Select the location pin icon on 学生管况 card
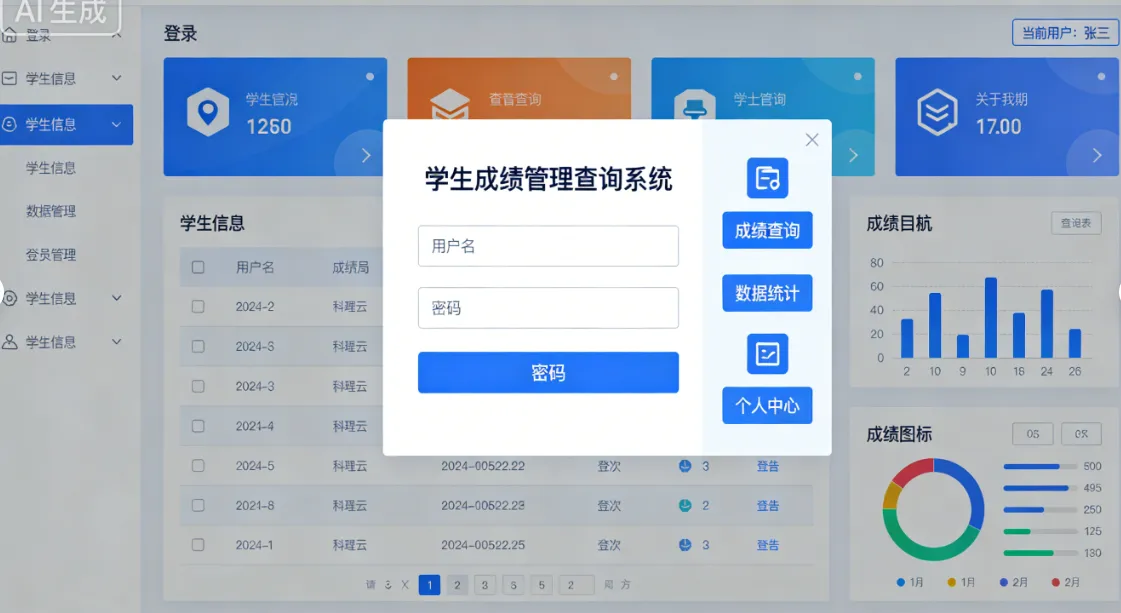 (x=207, y=110)
